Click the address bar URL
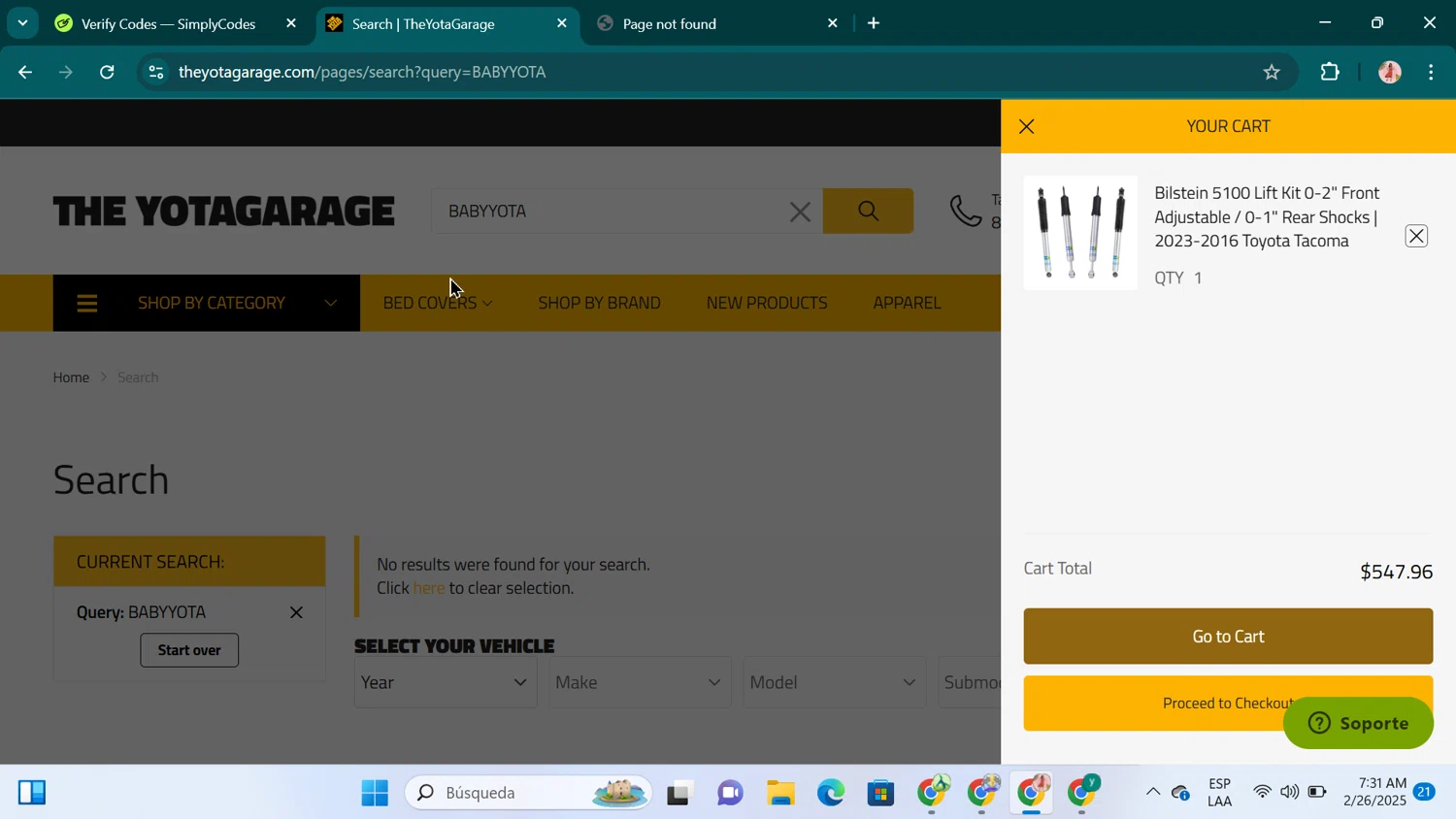1456x819 pixels. tap(362, 72)
